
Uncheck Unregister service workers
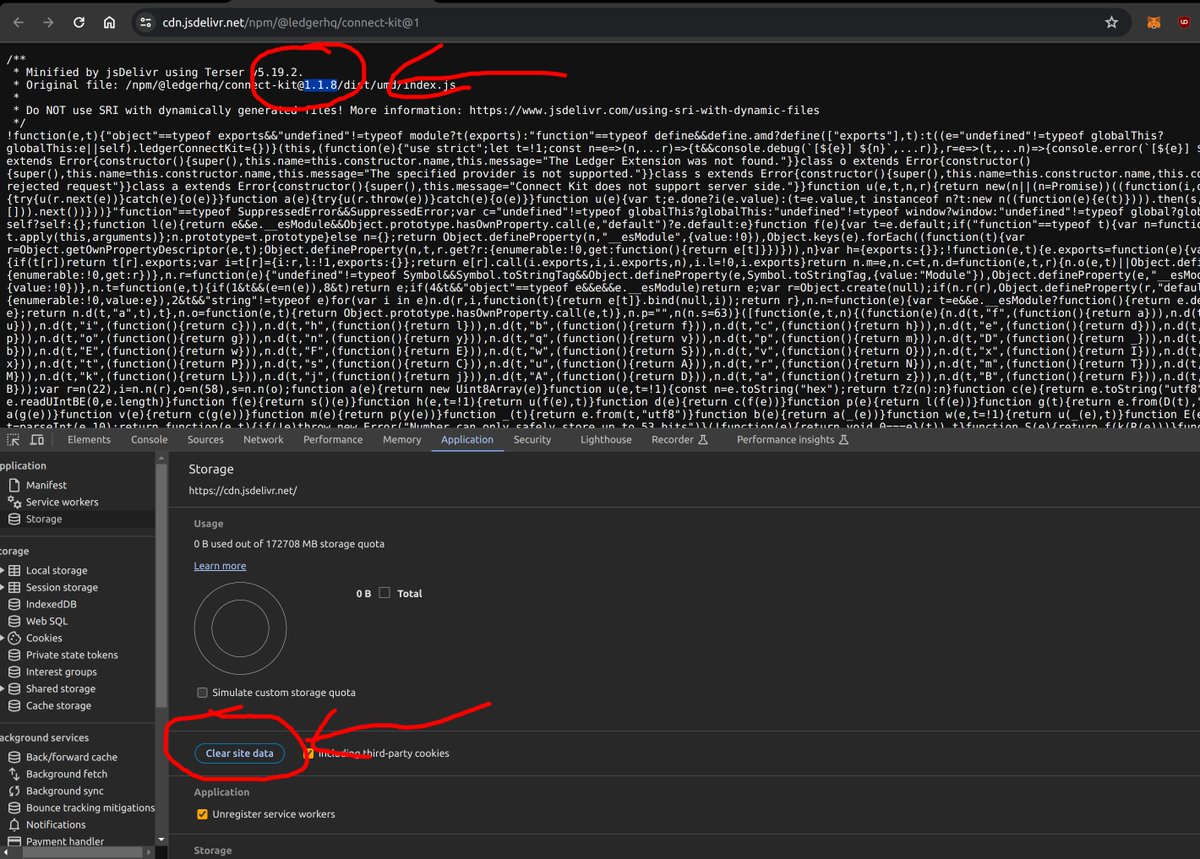pyautogui.click(x=203, y=814)
